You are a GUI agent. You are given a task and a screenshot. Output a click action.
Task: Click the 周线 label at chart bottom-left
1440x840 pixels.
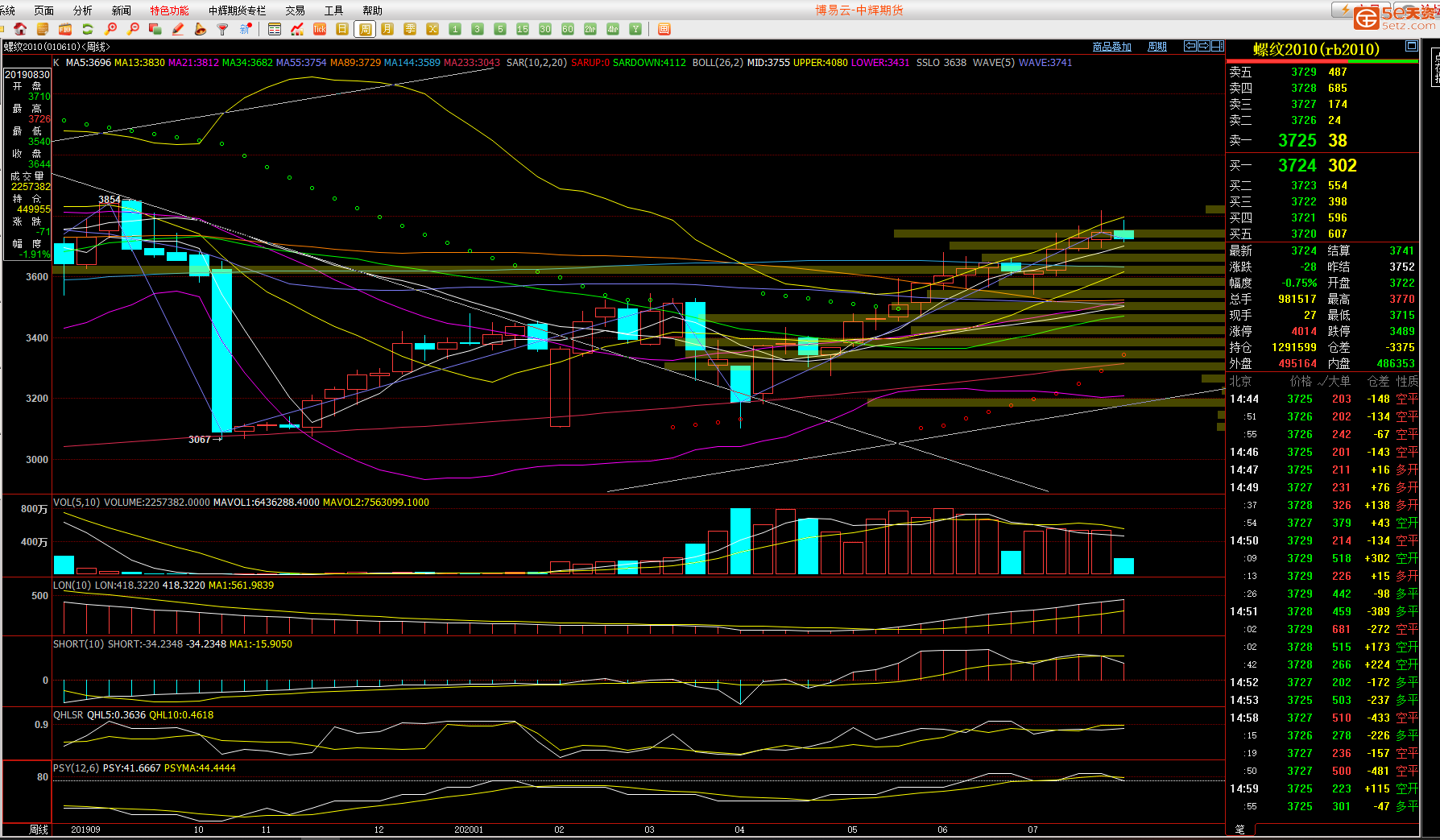(x=39, y=830)
